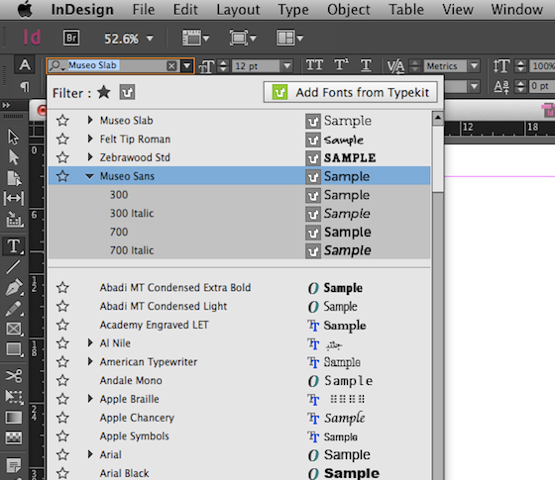Open the Edit menu
Image resolution: width=555 pixels, height=480 pixels.
(x=185, y=10)
